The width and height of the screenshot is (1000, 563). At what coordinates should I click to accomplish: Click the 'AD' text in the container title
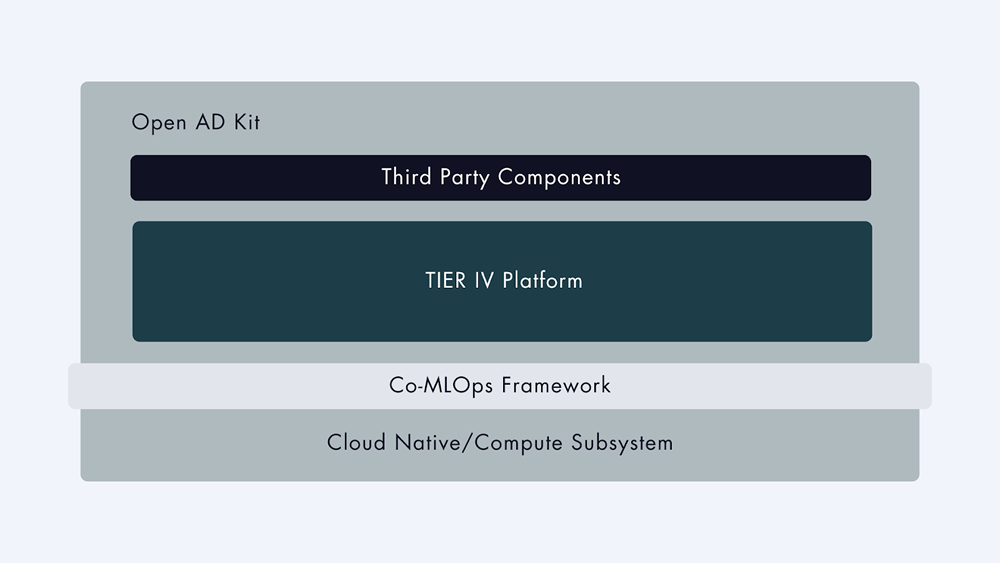tap(210, 122)
